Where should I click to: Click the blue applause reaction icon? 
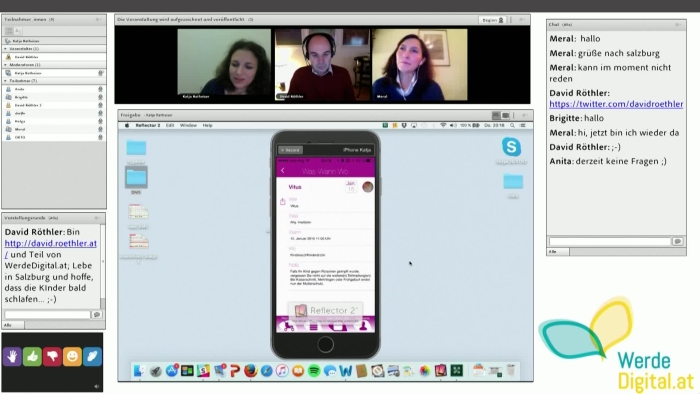(x=92, y=357)
